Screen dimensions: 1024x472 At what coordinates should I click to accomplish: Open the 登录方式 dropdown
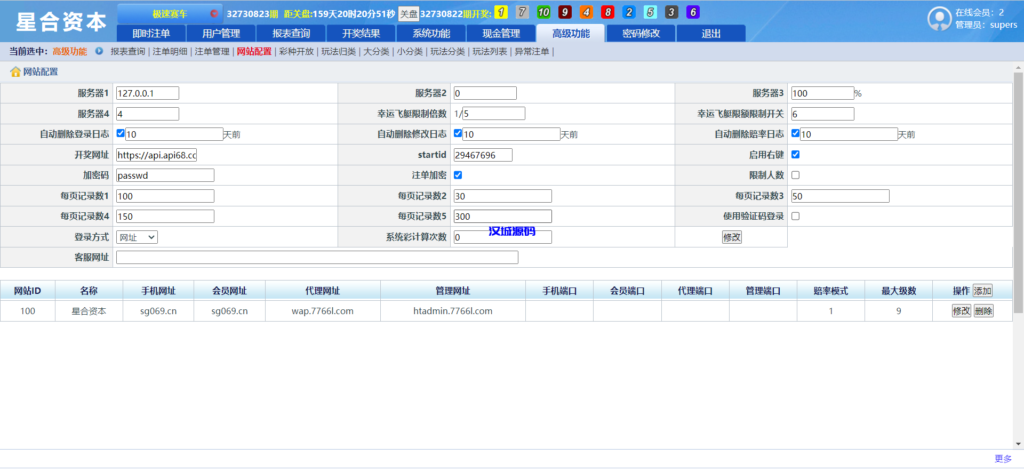(137, 237)
